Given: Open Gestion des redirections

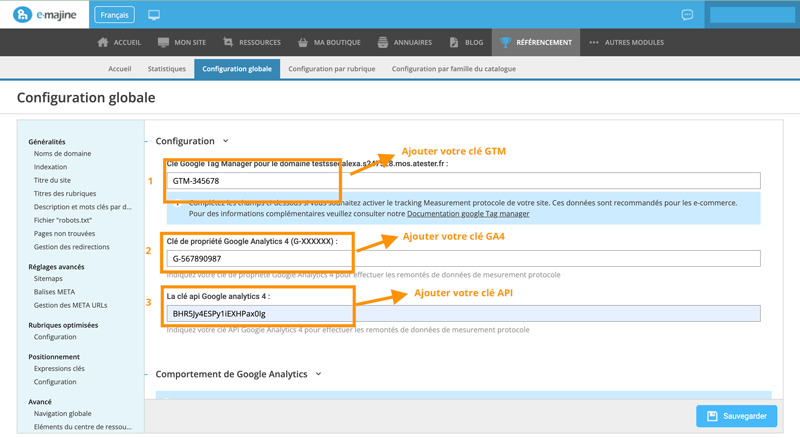Looking at the screenshot, I should [x=71, y=247].
